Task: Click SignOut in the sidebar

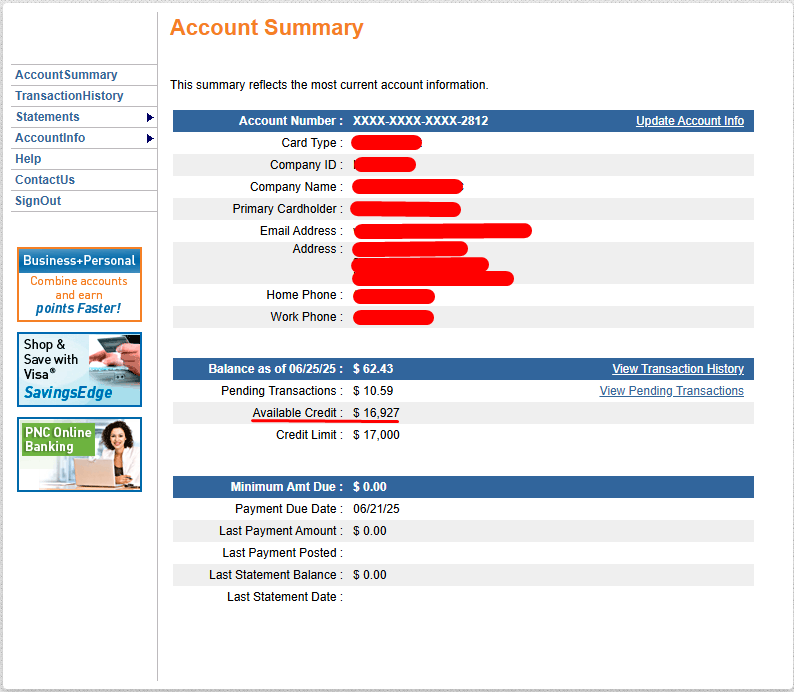Action: (38, 201)
